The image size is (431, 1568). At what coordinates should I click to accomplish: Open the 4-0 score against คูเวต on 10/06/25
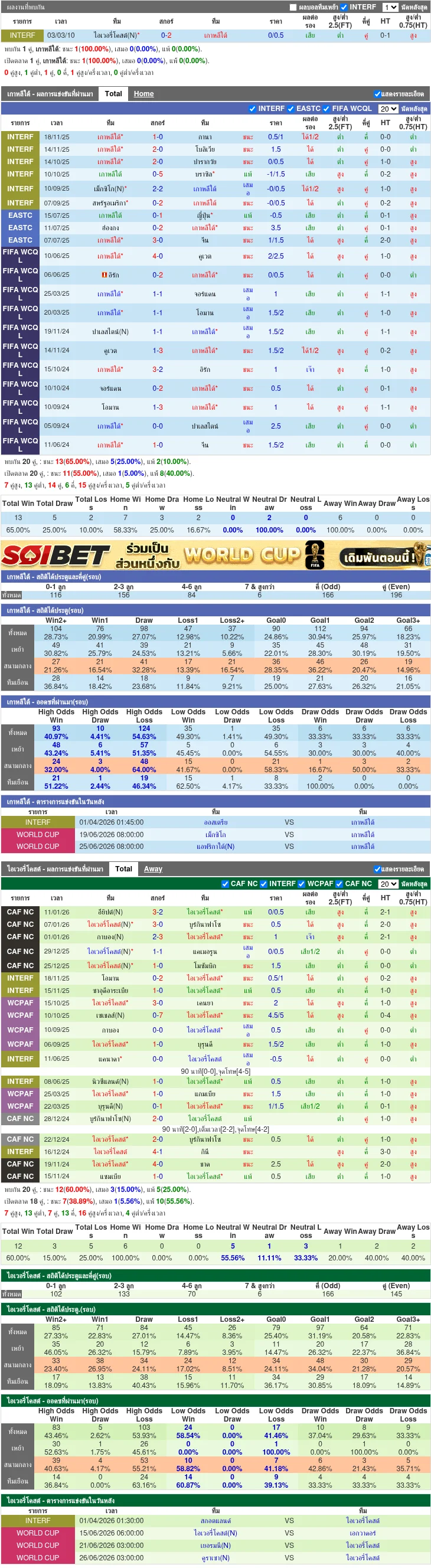pos(158,256)
